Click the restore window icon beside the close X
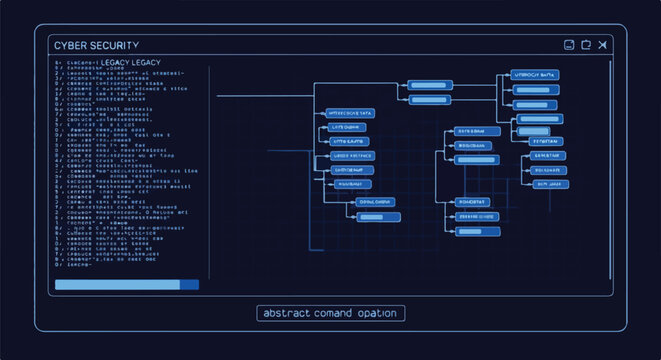The image size is (661, 360). tap(586, 45)
